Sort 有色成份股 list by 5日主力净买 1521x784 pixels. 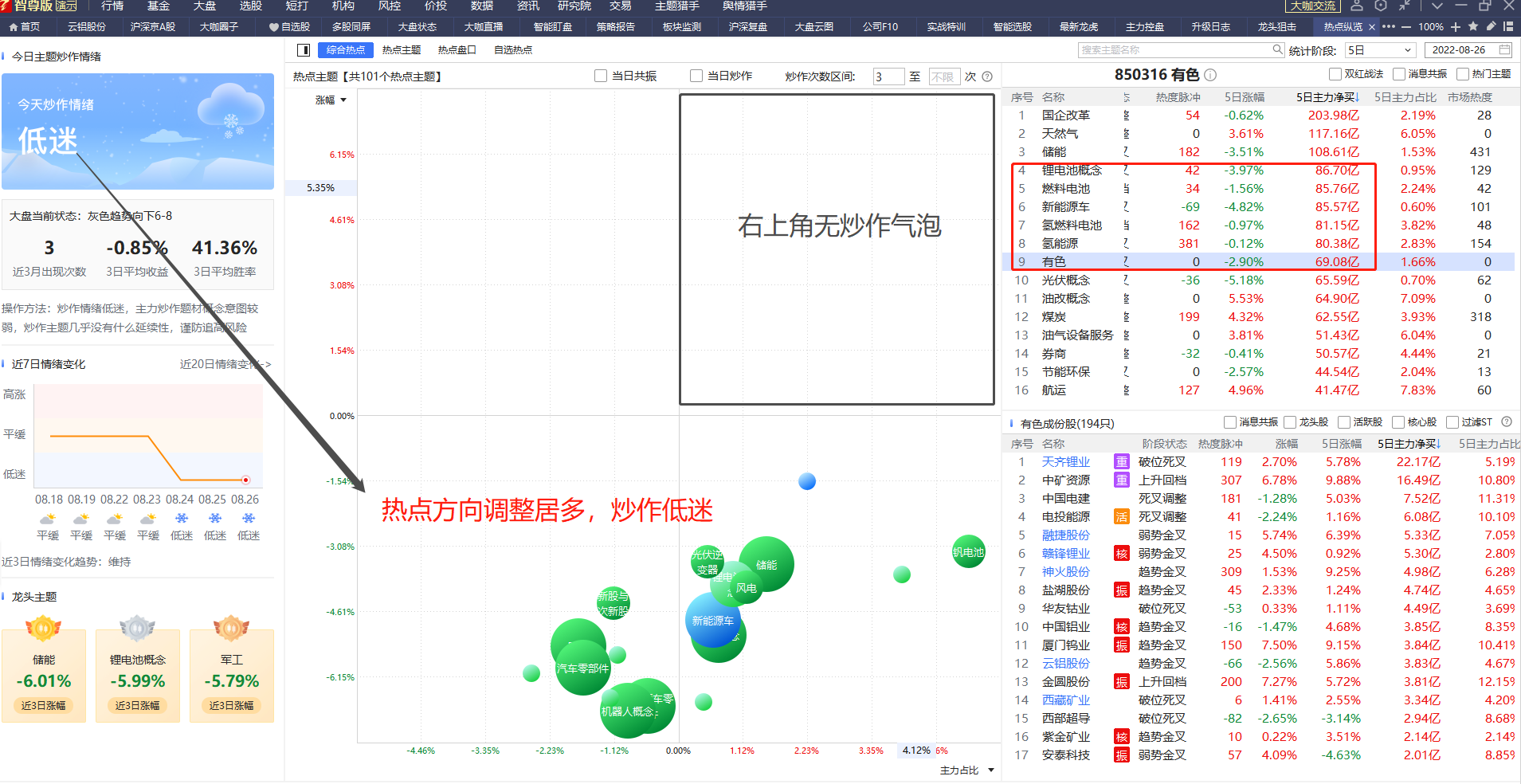1409,444
